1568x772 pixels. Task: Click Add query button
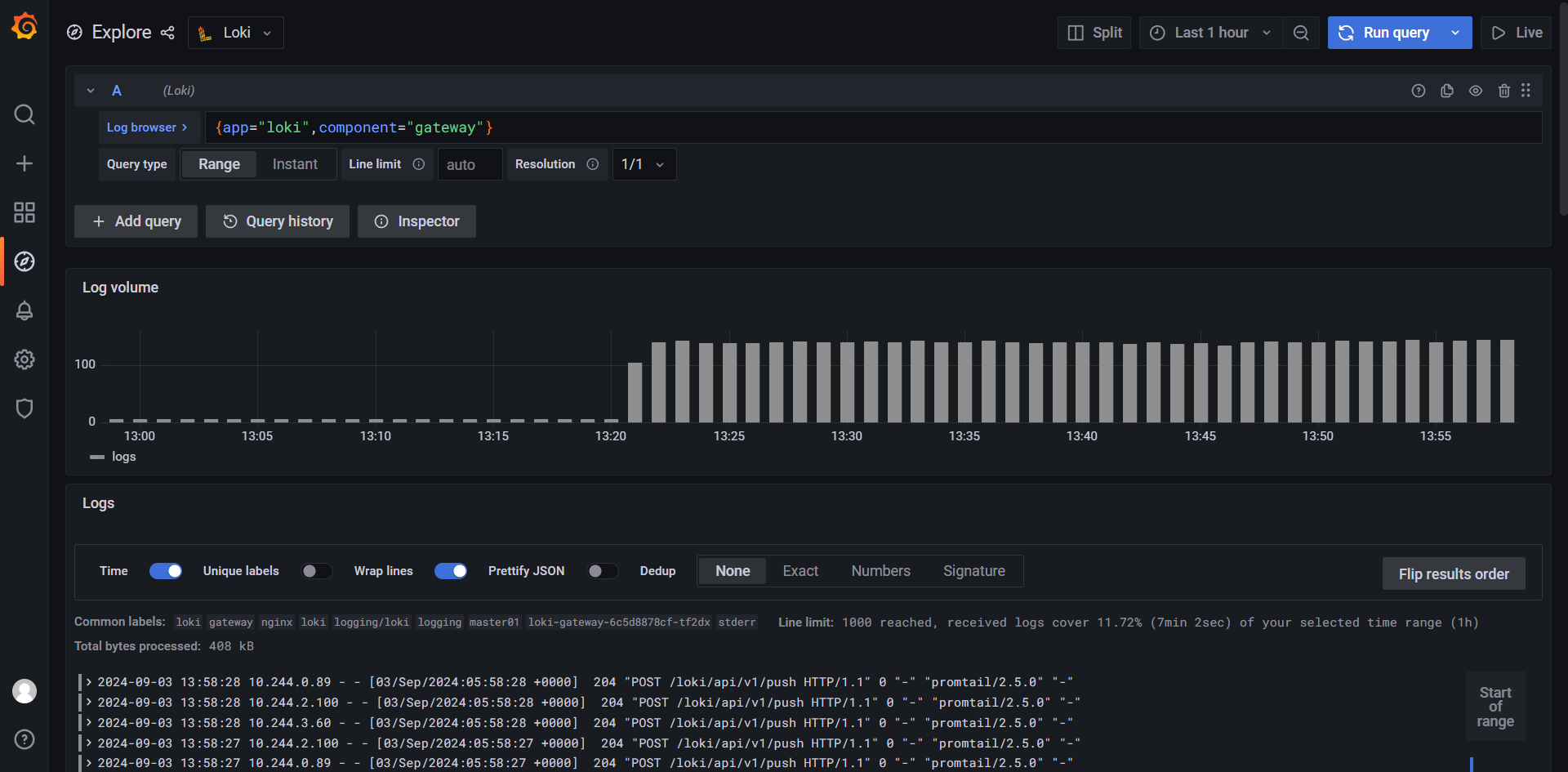[136, 221]
